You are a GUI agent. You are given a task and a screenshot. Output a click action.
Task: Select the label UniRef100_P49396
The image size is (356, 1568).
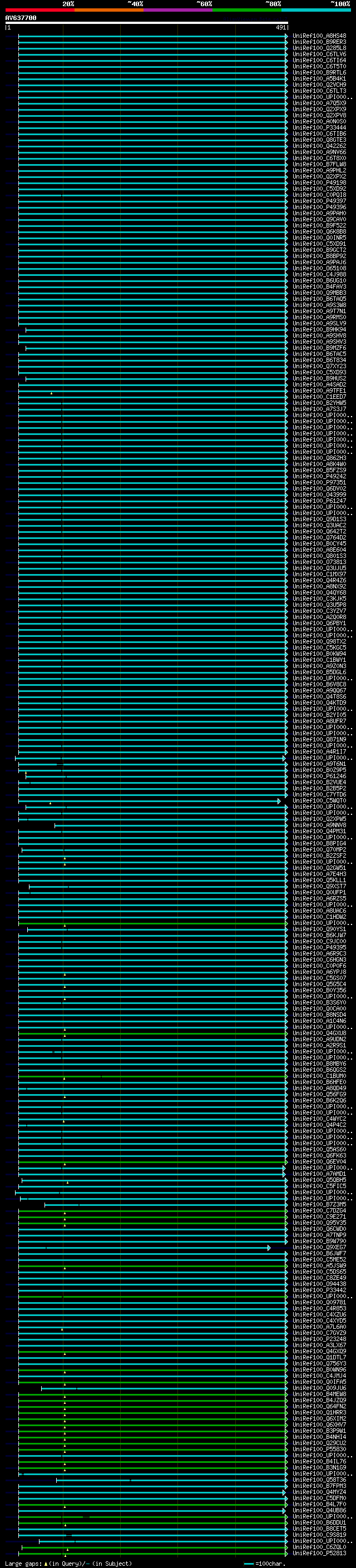coord(319,207)
